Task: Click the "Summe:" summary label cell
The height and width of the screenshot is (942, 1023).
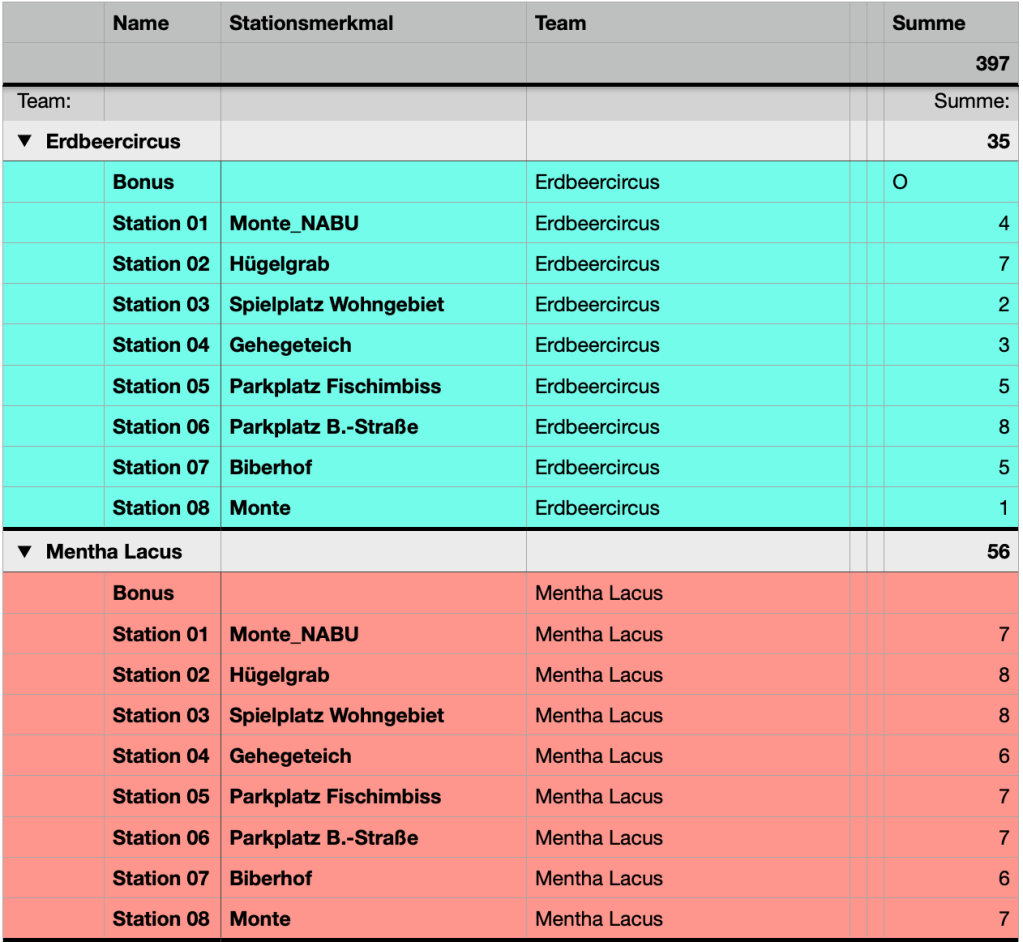Action: pyautogui.click(x=970, y=101)
